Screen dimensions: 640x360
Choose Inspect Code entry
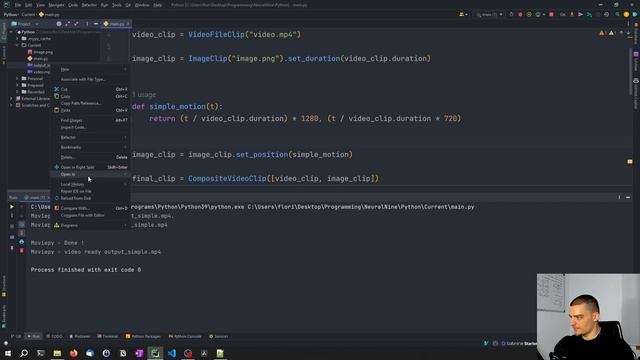tap(90, 127)
